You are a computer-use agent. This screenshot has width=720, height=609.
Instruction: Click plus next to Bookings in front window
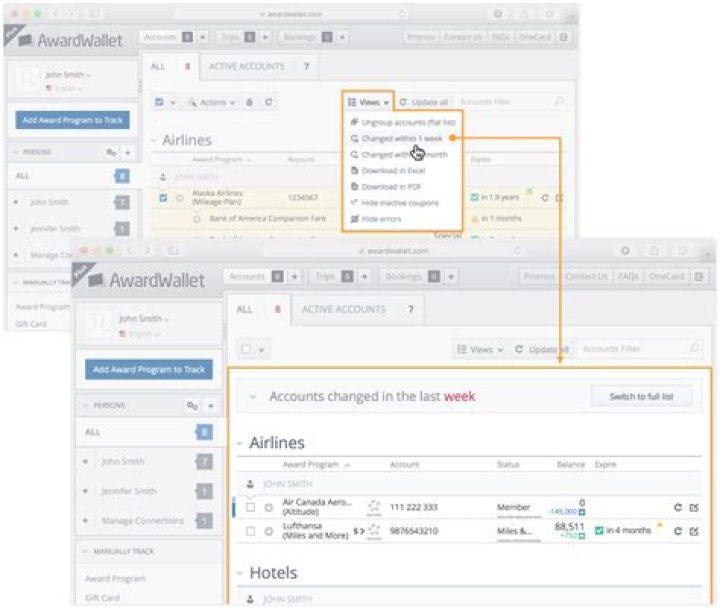point(451,276)
